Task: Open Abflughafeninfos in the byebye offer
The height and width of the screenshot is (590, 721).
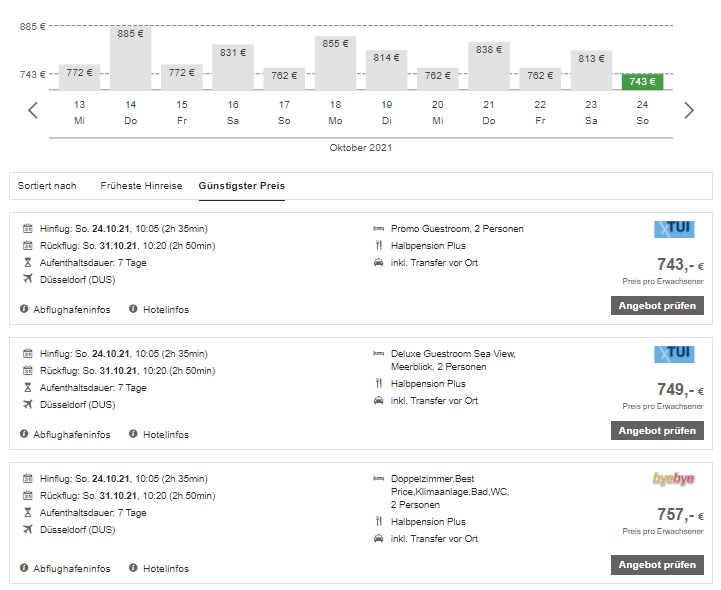Action: click(71, 569)
